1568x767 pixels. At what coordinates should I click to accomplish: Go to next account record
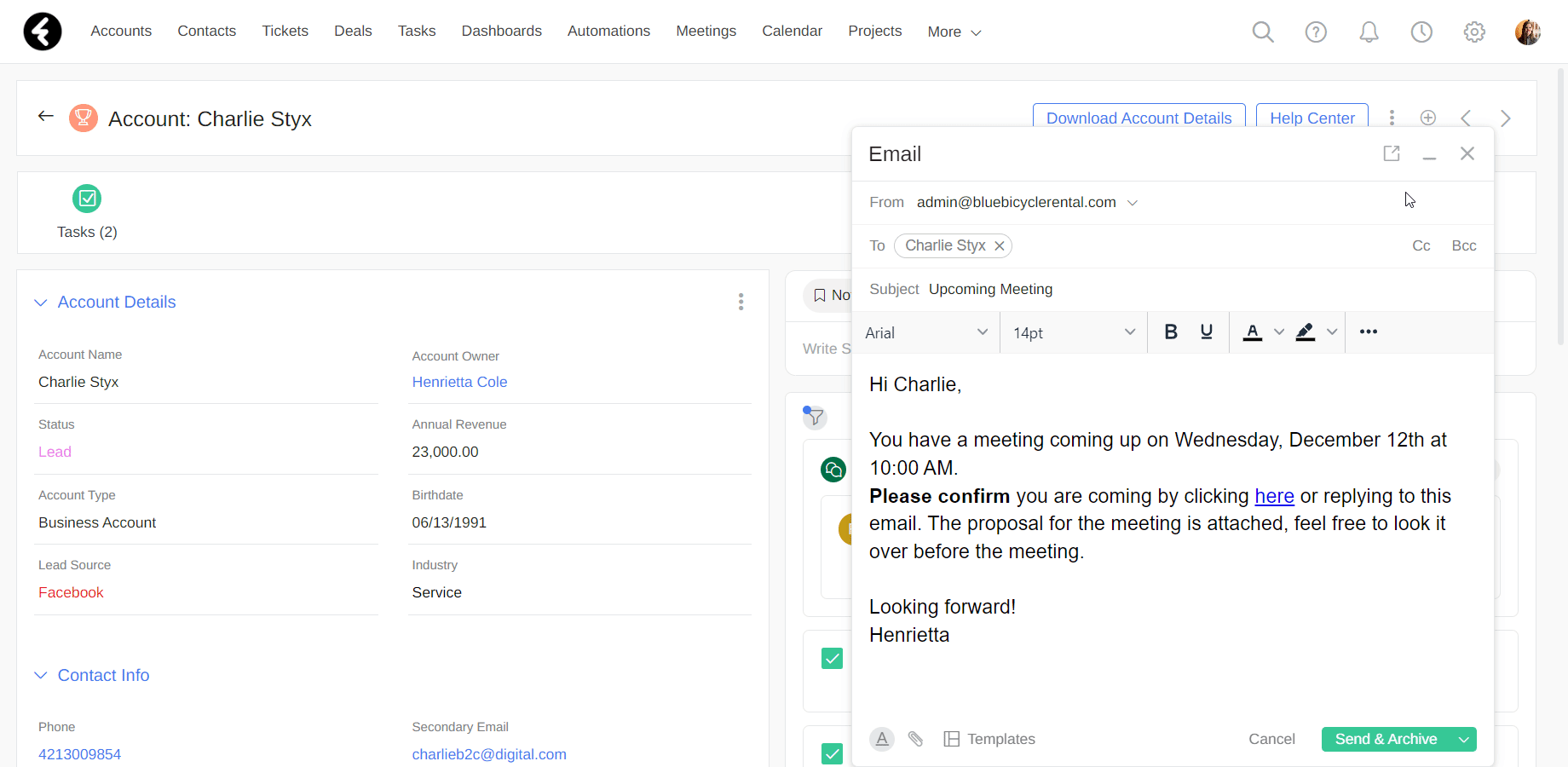pyautogui.click(x=1506, y=118)
